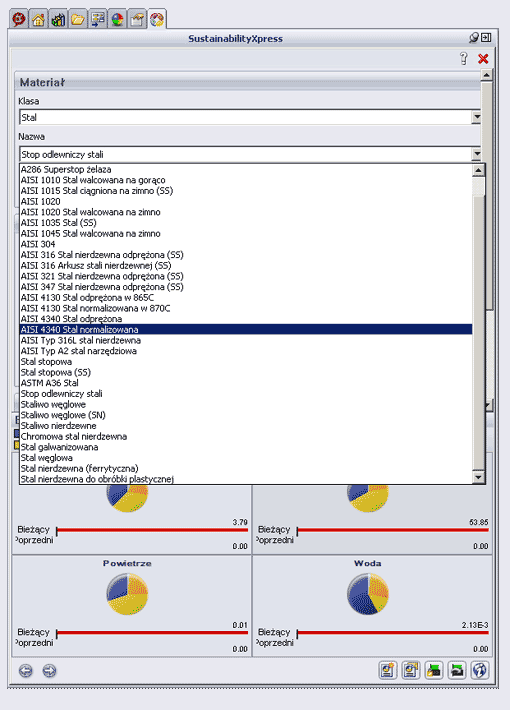Select 'Stal nierdzewna (ferrytyczna)'

[246, 469]
